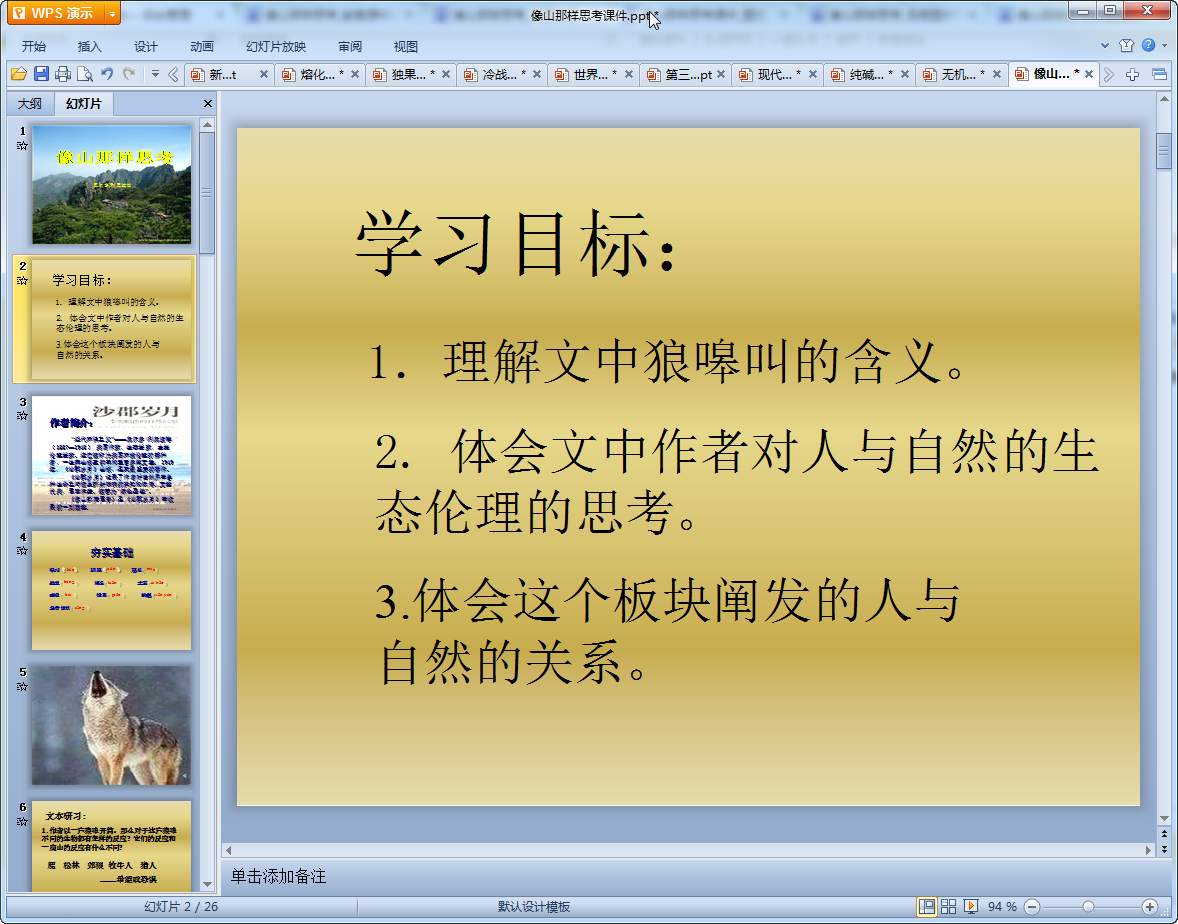Undo the last action with the undo arrow
1178x924 pixels.
point(107,74)
